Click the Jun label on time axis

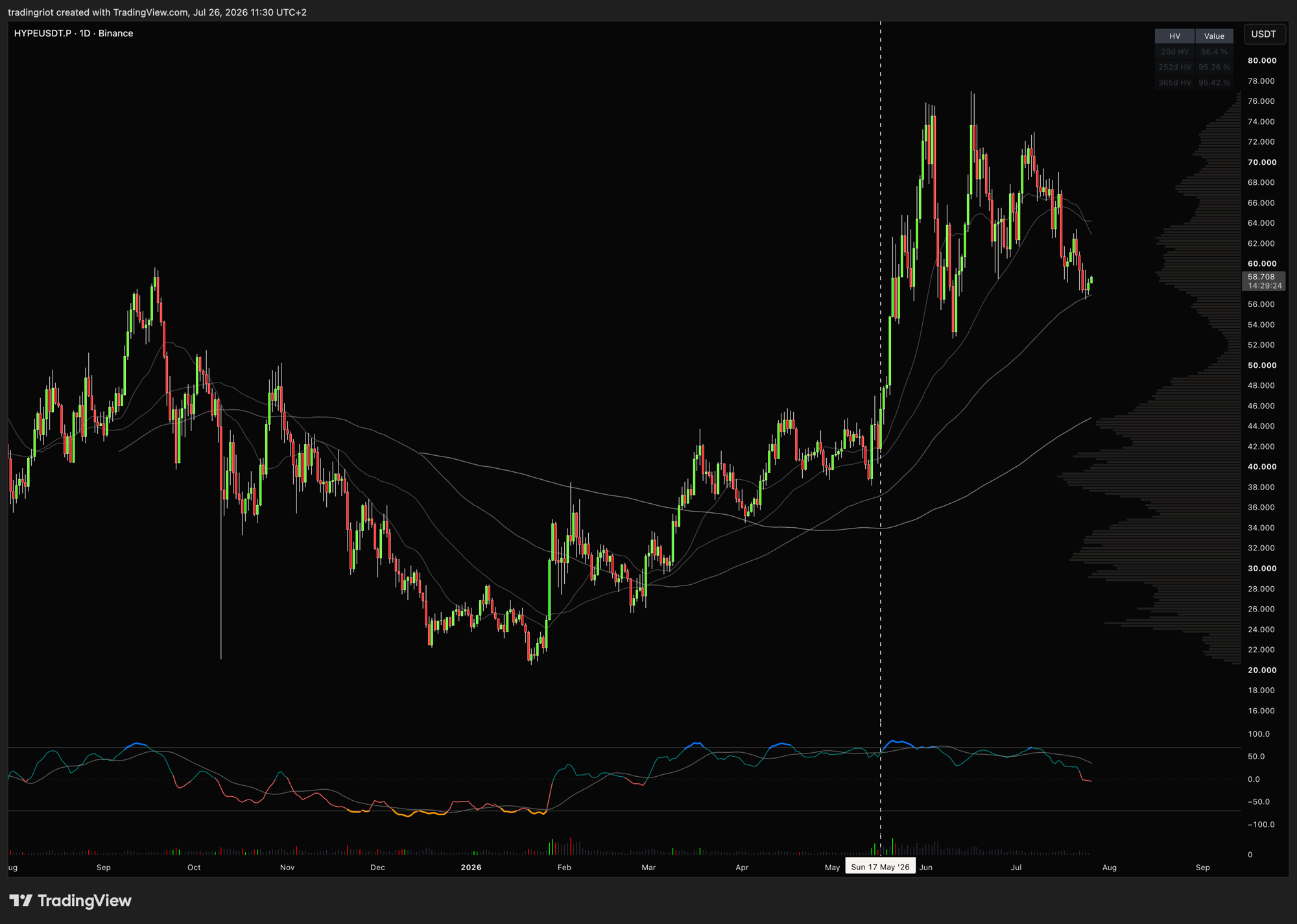926,868
